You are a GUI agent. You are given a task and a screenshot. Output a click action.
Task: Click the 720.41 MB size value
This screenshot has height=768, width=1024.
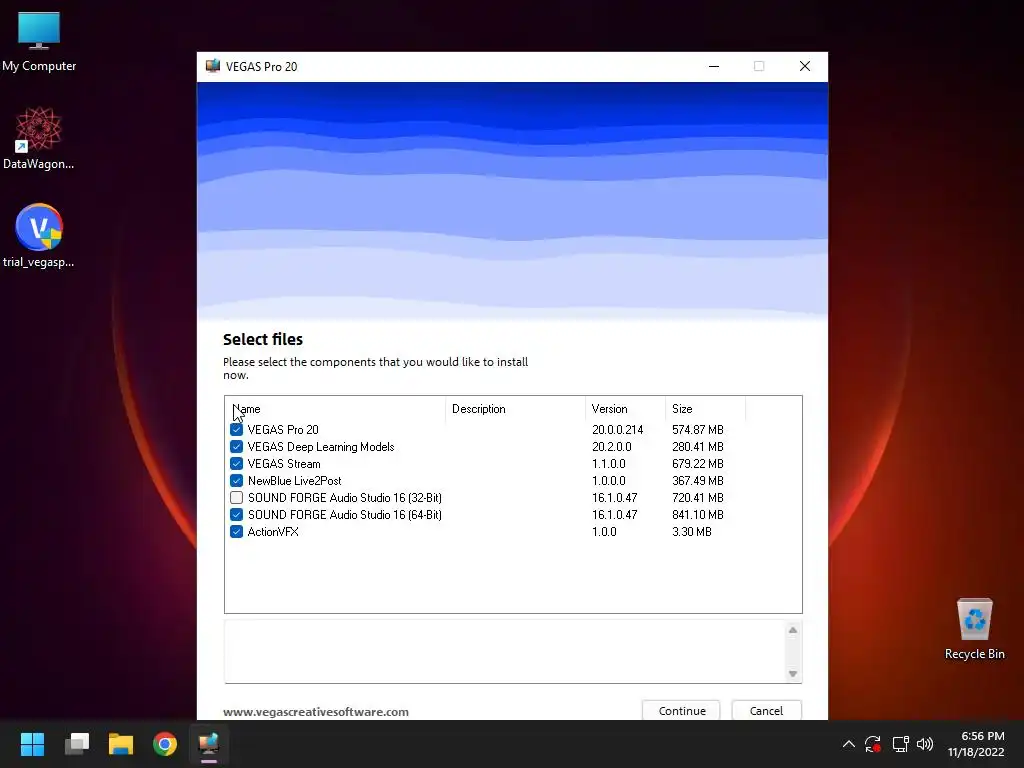[697, 498]
